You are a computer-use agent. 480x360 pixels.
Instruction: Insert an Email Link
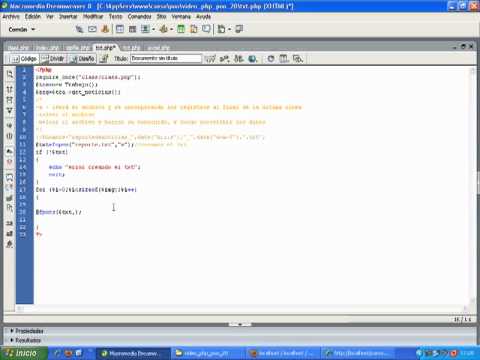[x=92, y=29]
